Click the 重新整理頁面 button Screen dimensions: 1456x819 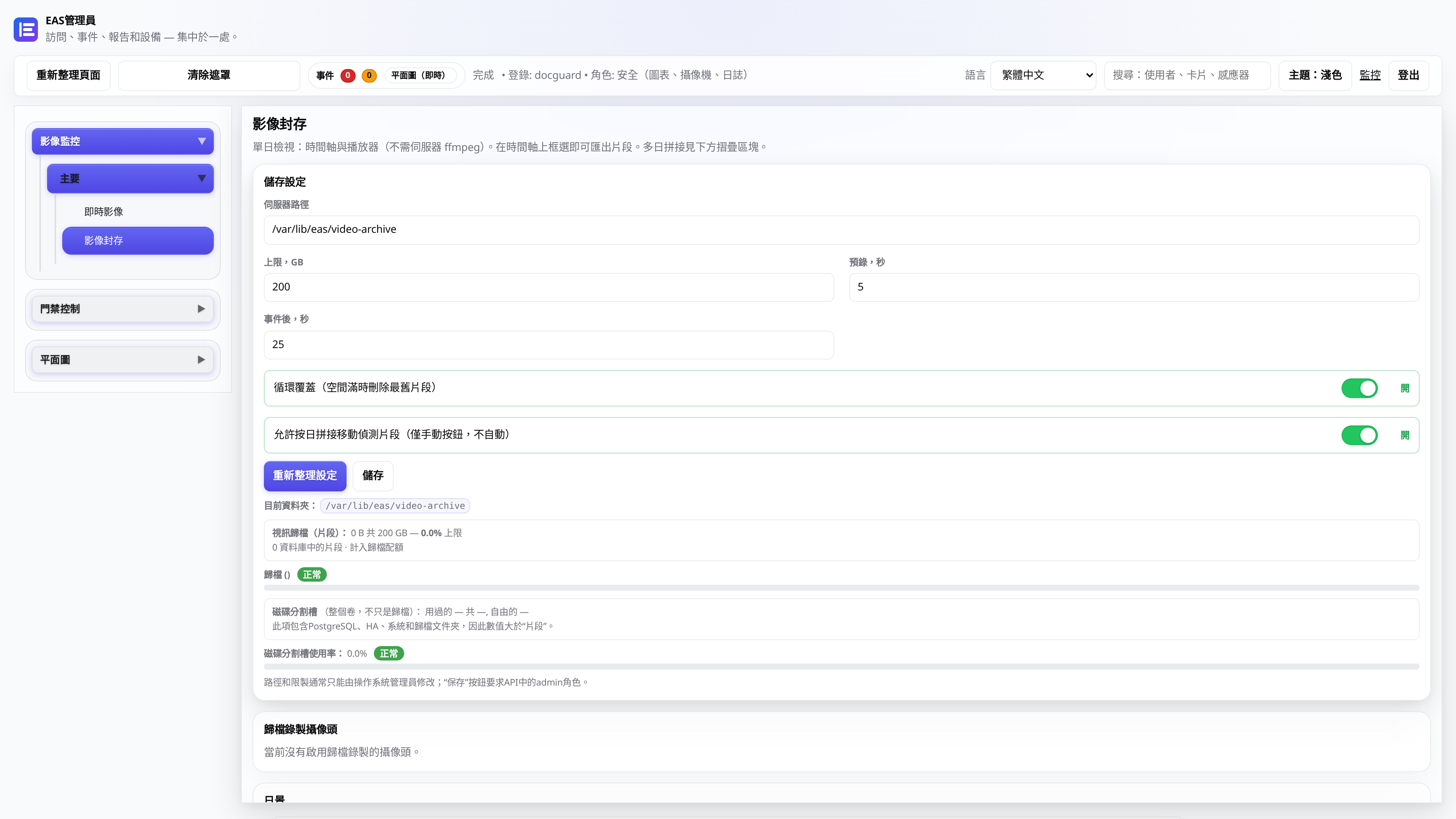(68, 75)
